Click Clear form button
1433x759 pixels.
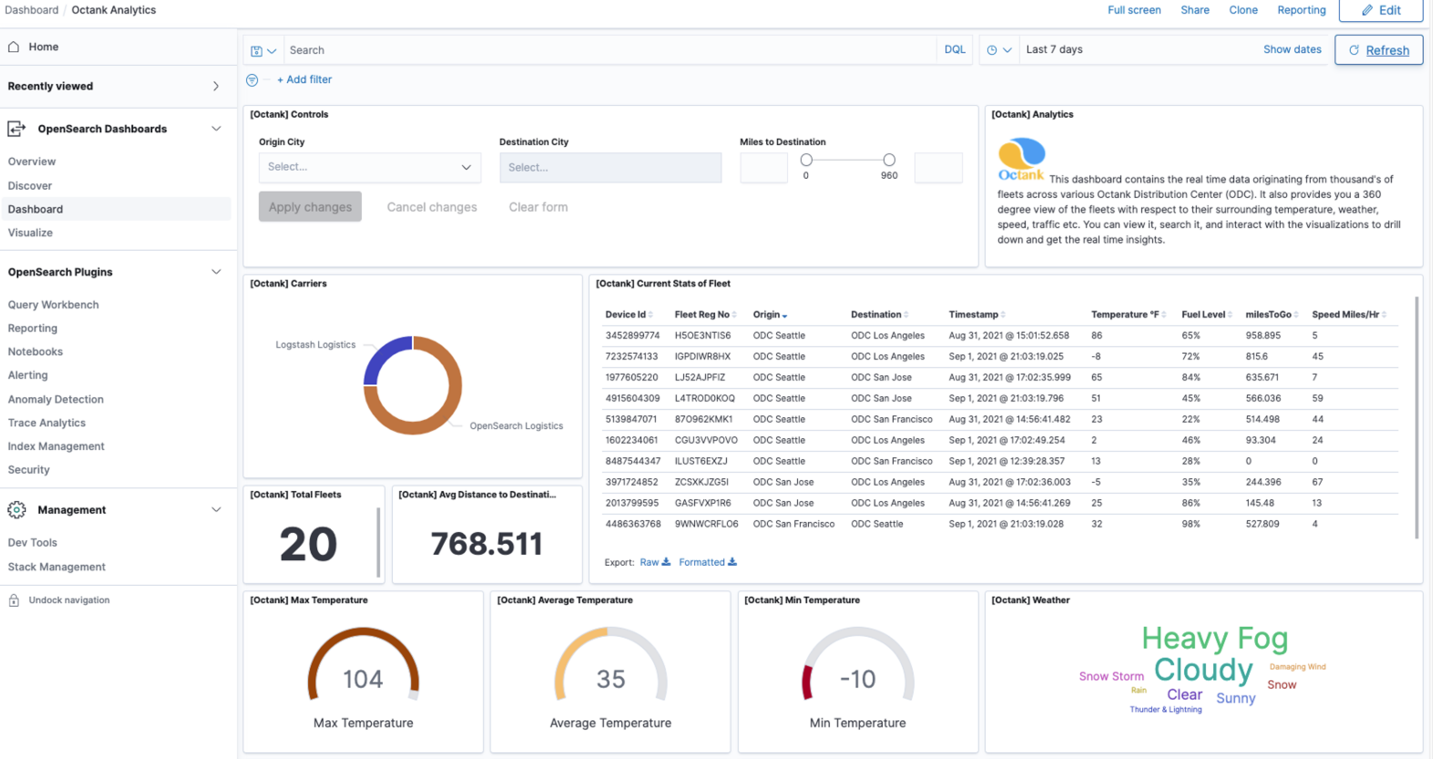tap(538, 207)
